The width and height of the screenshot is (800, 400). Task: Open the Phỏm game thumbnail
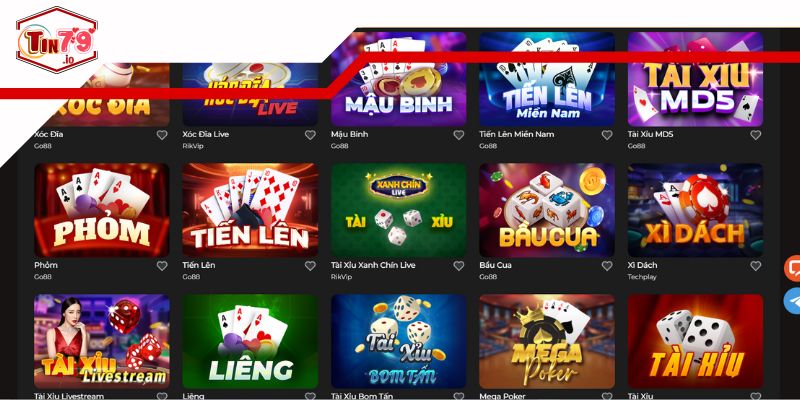point(102,210)
